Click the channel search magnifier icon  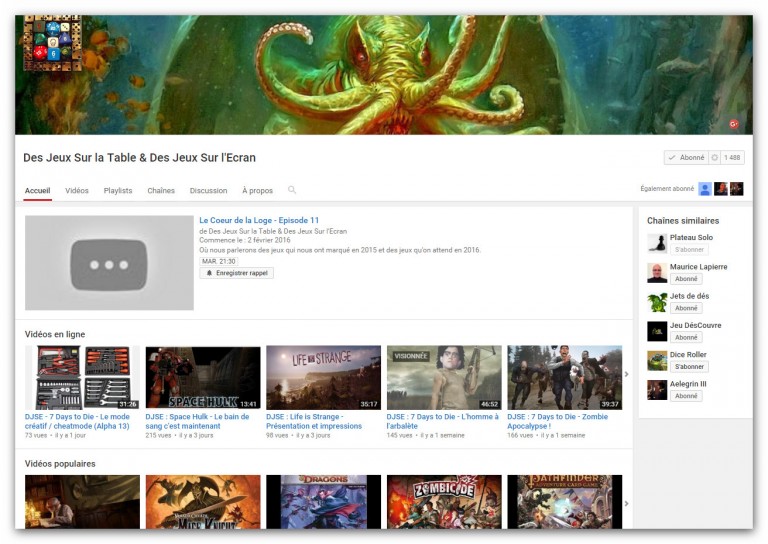pyautogui.click(x=292, y=190)
